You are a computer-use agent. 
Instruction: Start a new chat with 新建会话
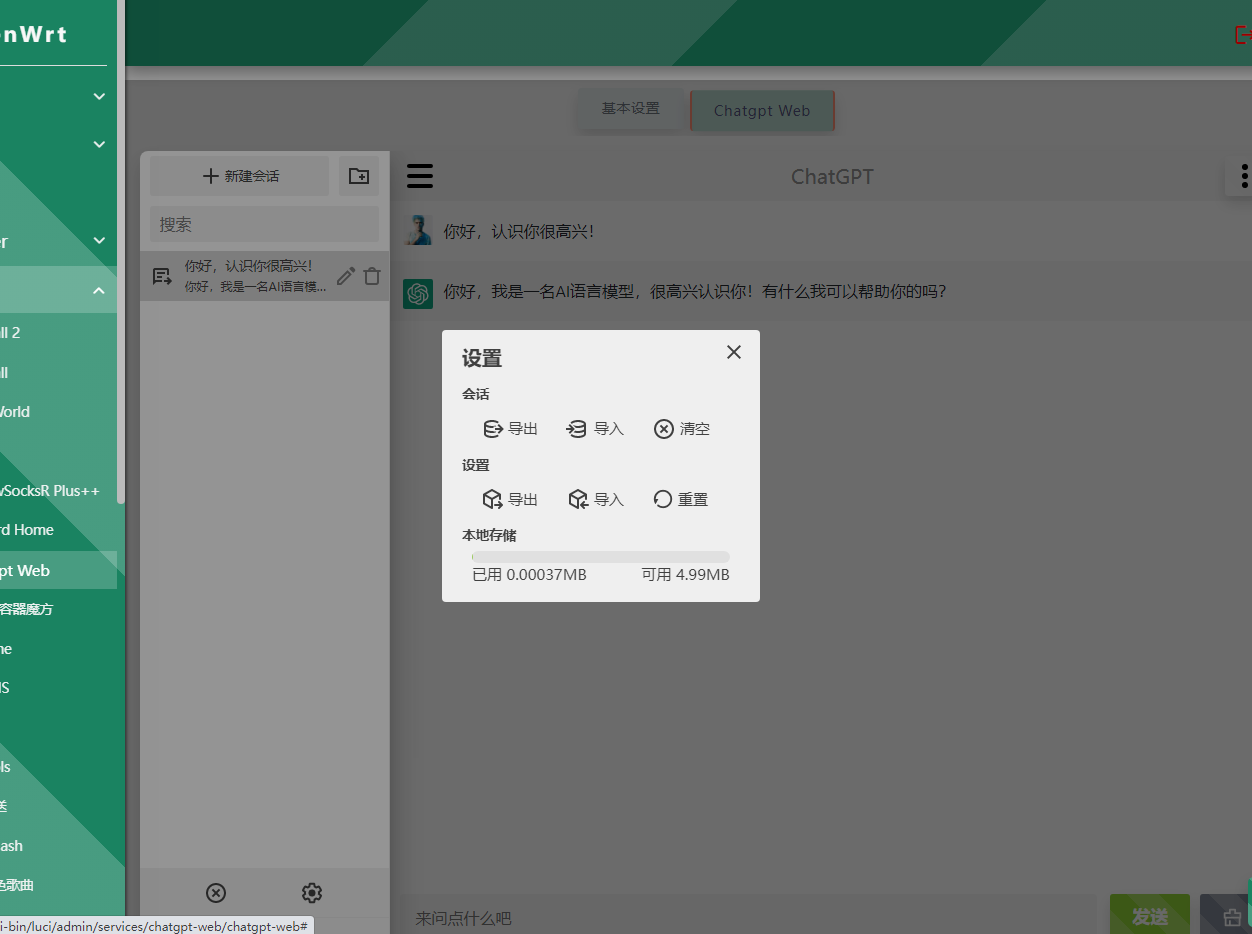click(240, 176)
